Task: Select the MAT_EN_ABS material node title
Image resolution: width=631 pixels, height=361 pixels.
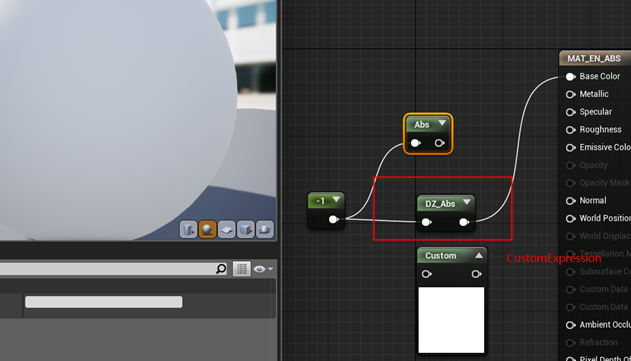Action: [x=594, y=58]
